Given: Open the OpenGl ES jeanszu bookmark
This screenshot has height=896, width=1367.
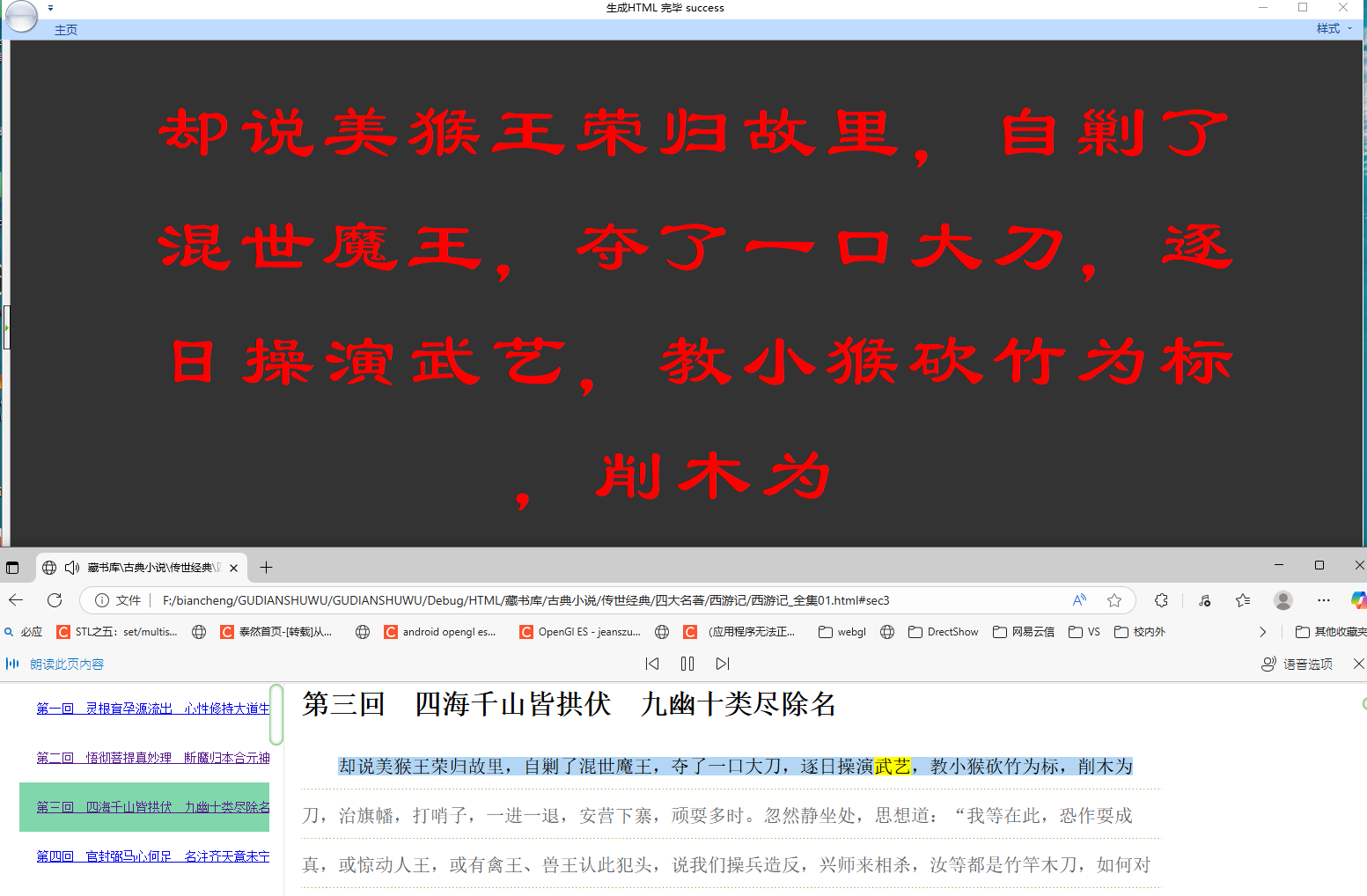Looking at the screenshot, I should coord(580,632).
